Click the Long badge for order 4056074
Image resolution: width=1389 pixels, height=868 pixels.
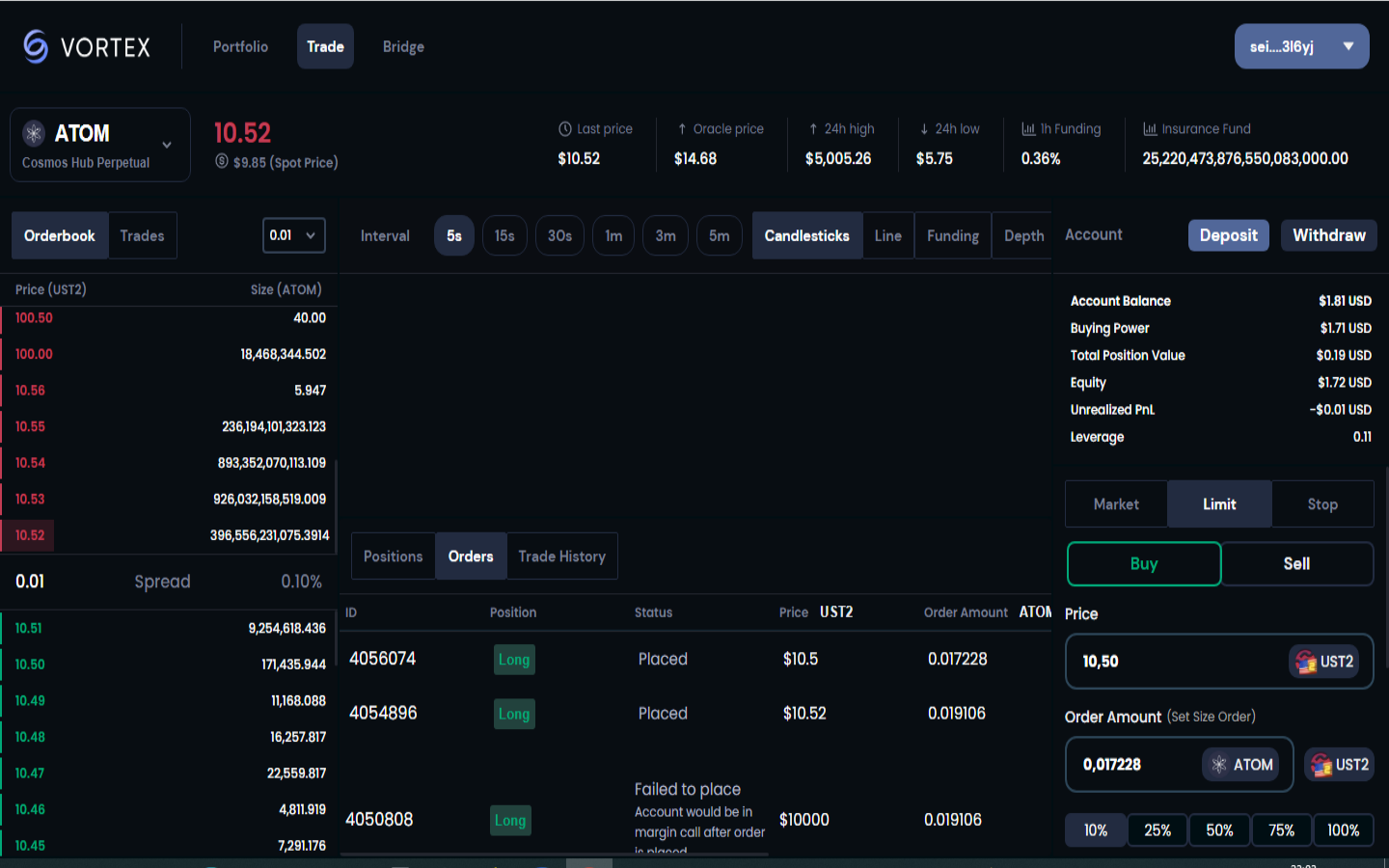coord(514,660)
